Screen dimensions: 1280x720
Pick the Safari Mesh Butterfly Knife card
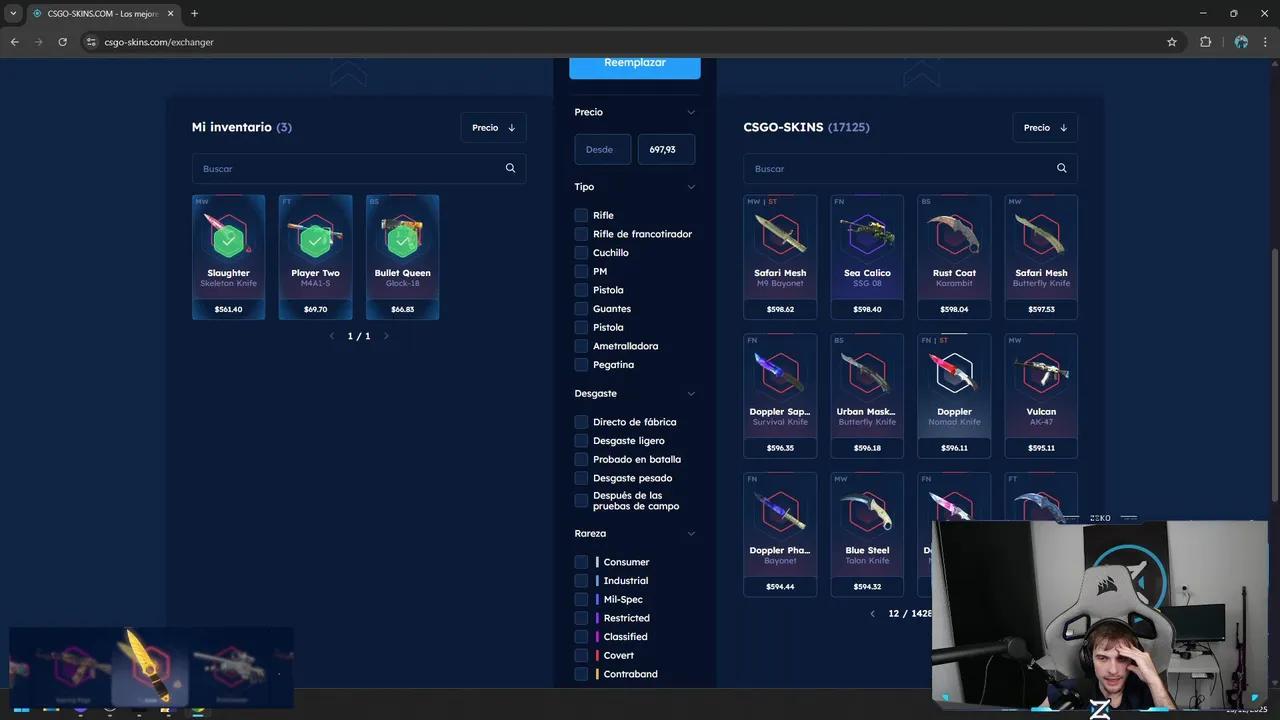1041,257
